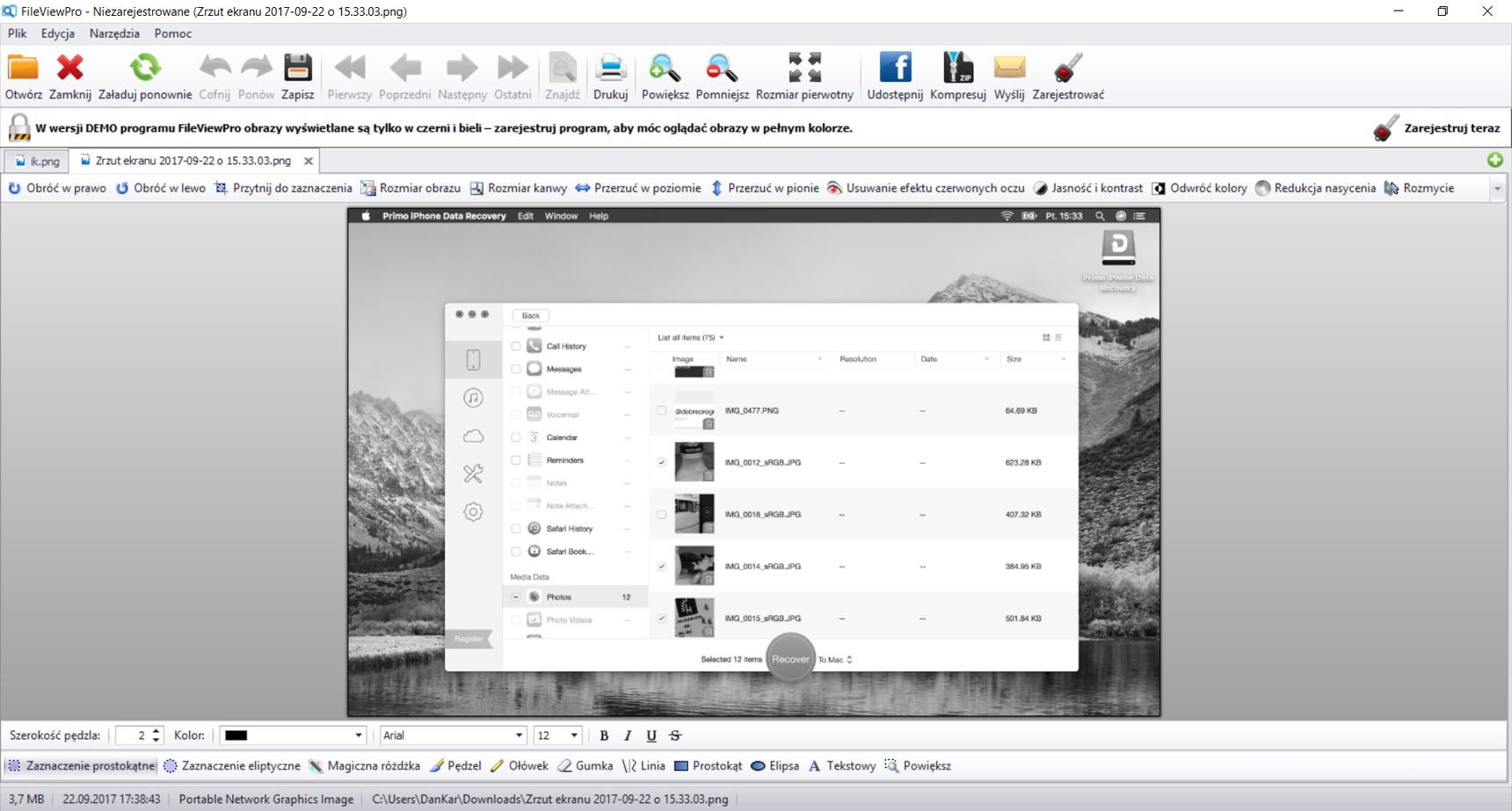Open the Plik menu
This screenshot has height=811, width=1512.
tap(18, 33)
